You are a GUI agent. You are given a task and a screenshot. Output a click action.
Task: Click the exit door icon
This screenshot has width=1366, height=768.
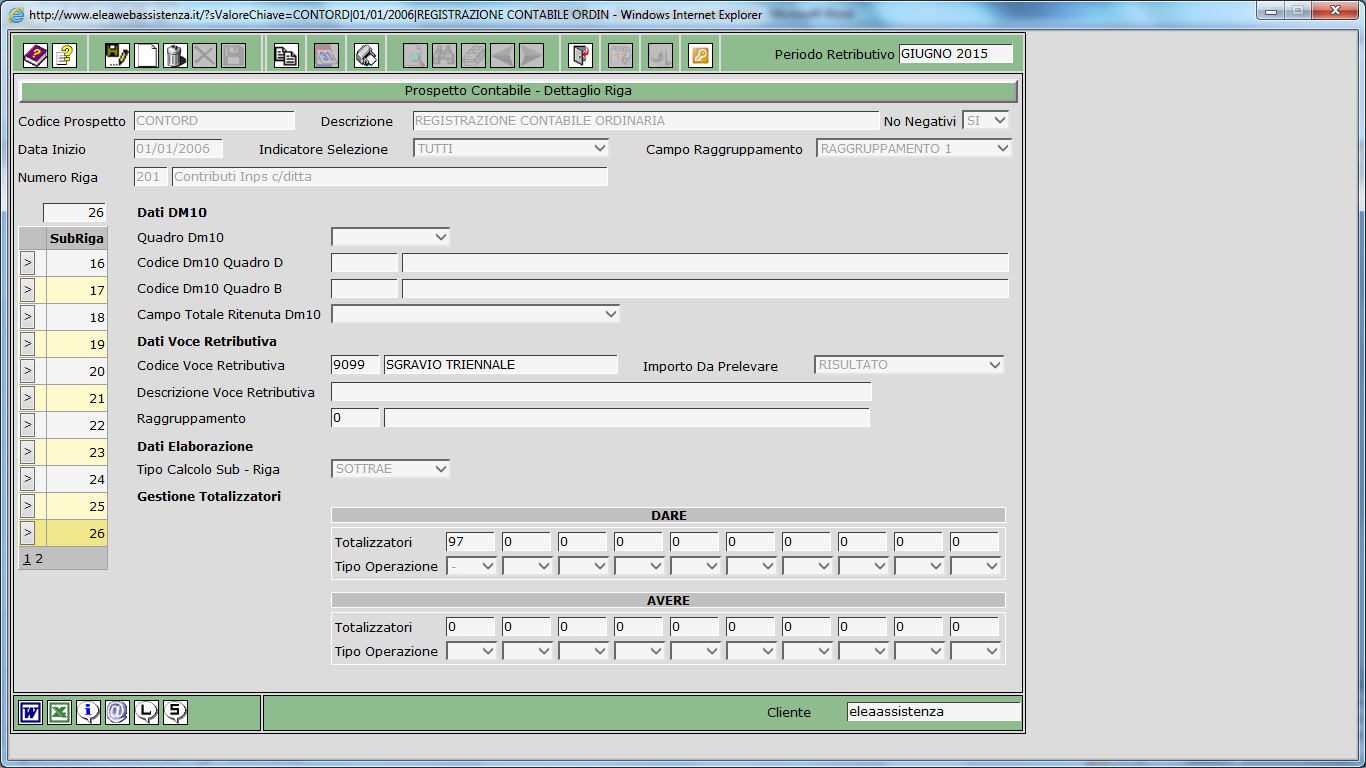pos(581,55)
